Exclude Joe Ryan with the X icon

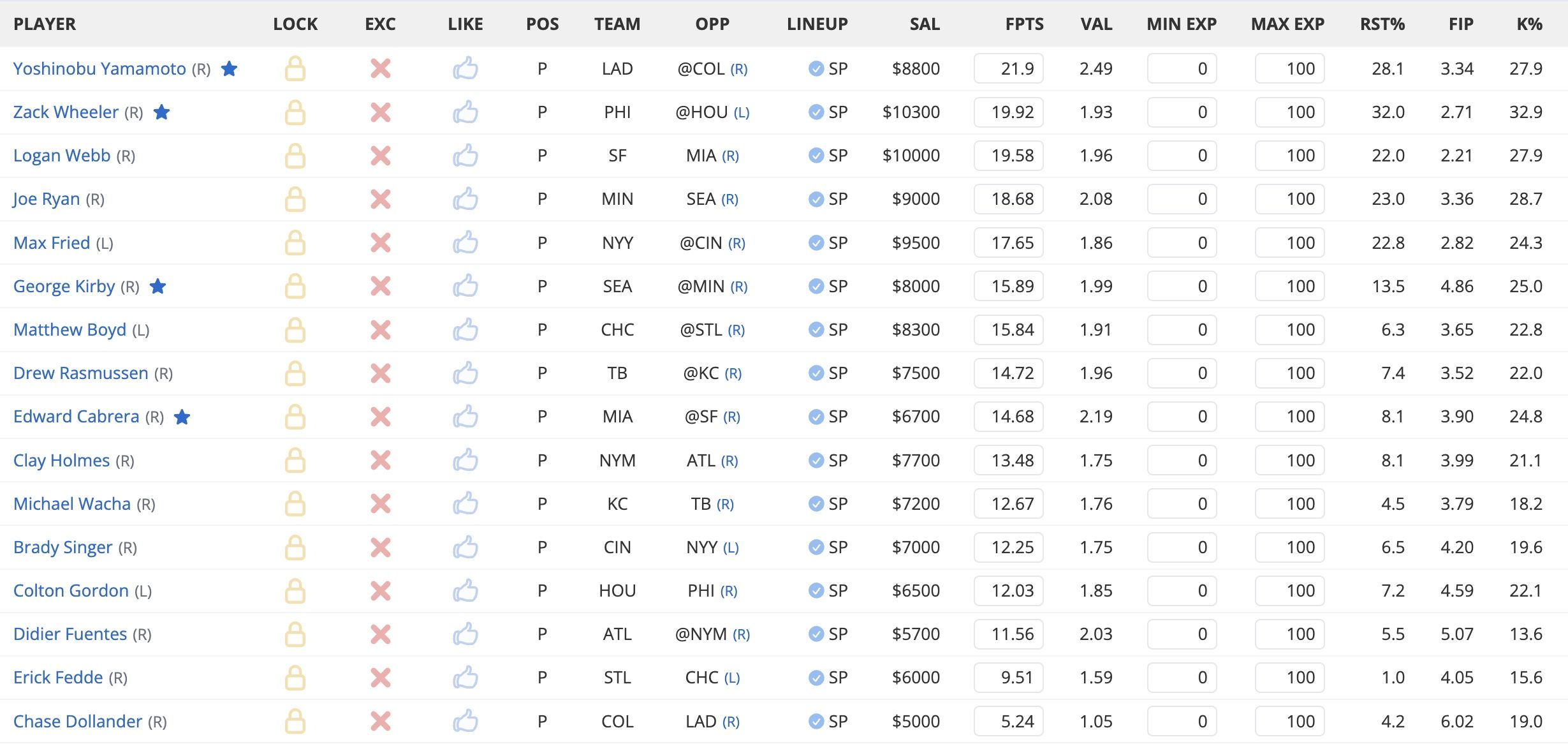[381, 199]
